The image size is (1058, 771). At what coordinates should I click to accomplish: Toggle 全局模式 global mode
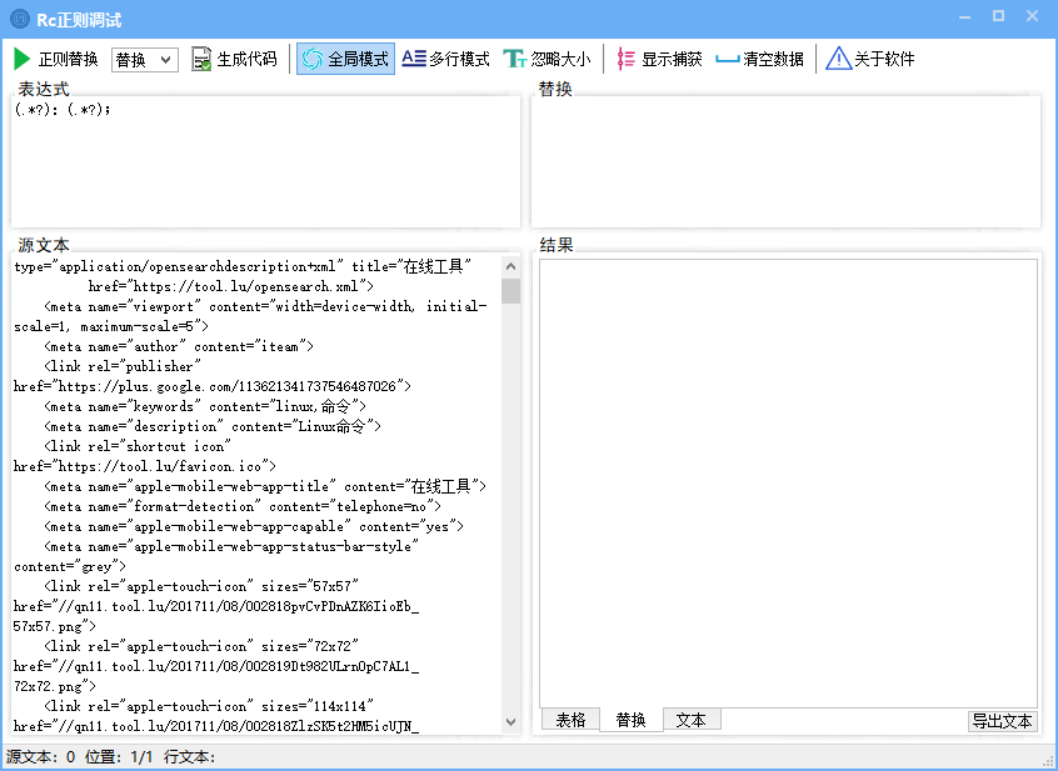(x=345, y=59)
